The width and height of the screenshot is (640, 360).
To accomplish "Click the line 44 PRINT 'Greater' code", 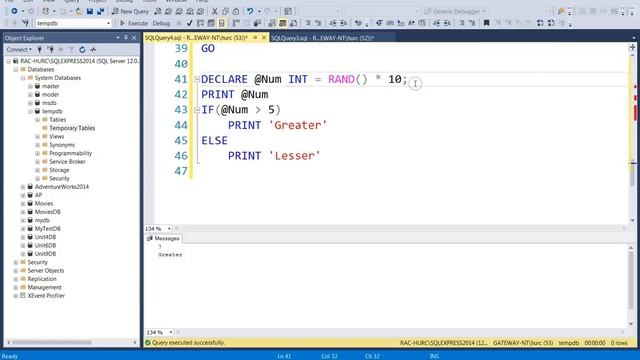I will (x=278, y=125).
